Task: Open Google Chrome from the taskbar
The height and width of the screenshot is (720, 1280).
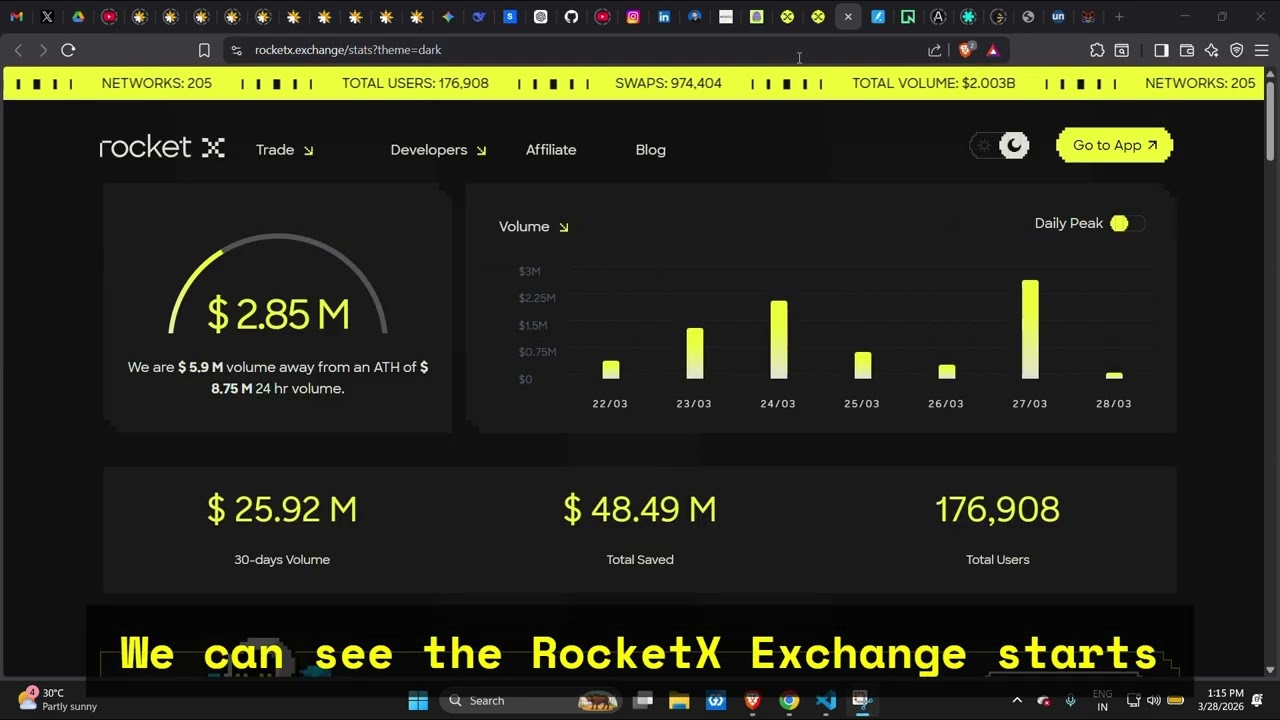Action: point(789,701)
